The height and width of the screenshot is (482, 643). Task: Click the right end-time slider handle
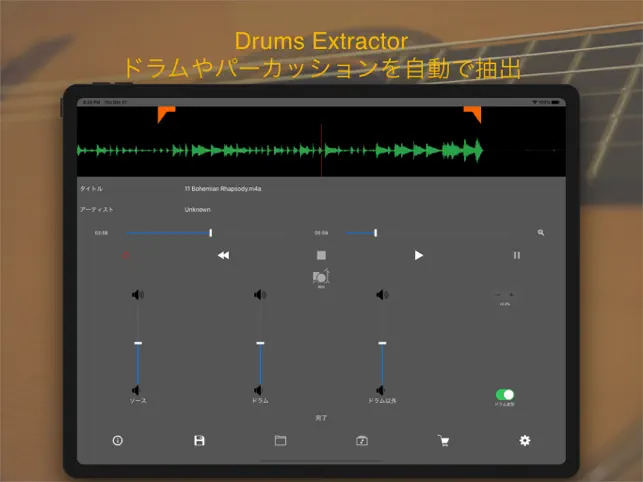(376, 233)
